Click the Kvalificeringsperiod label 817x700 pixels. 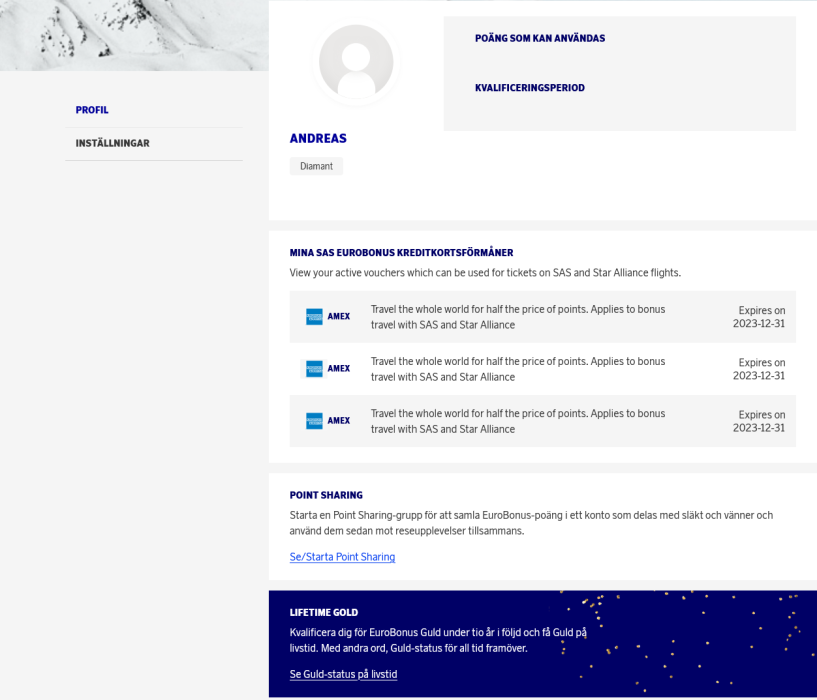click(529, 88)
